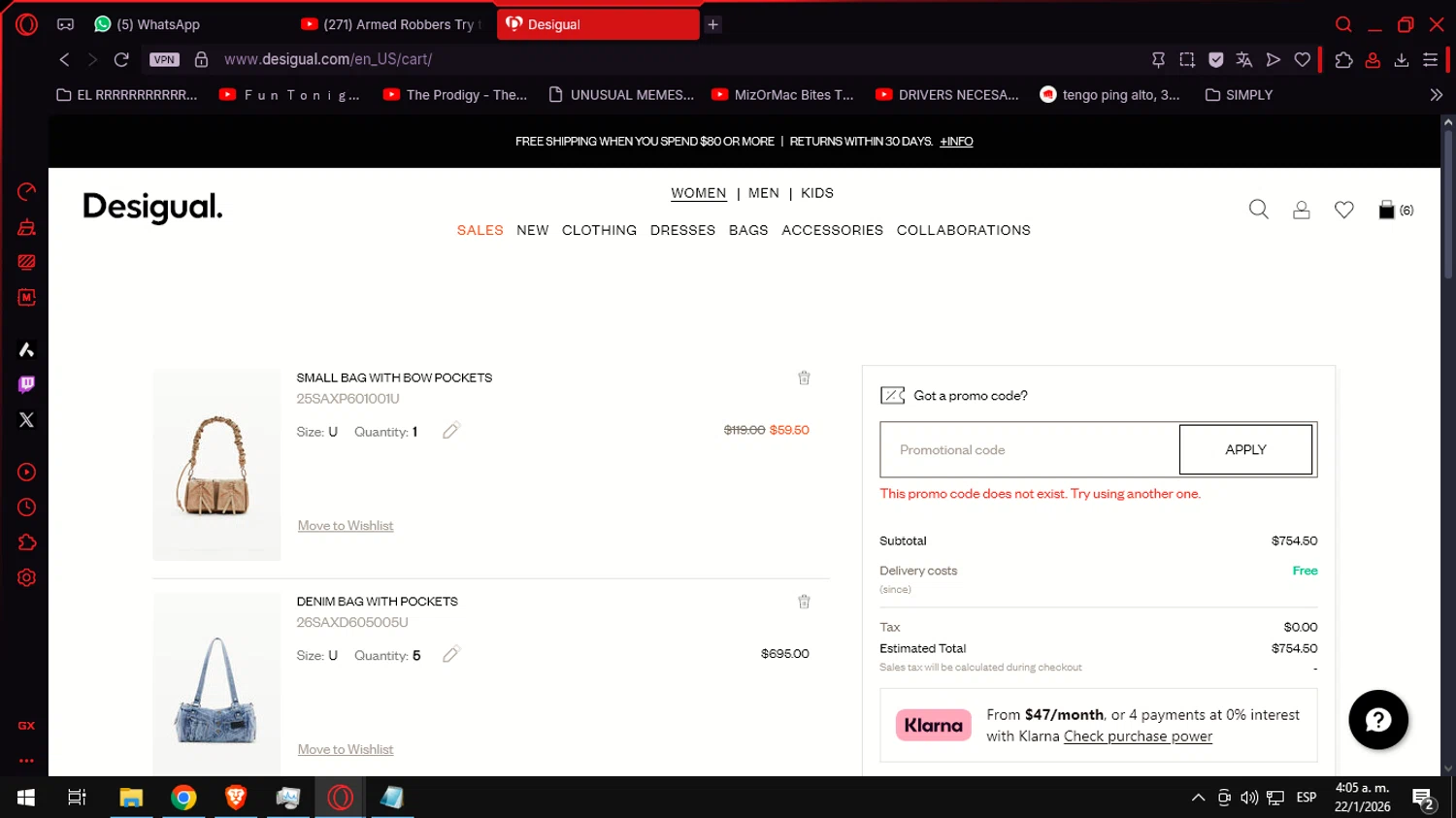Open Check purchase power Klarna link

click(1138, 736)
